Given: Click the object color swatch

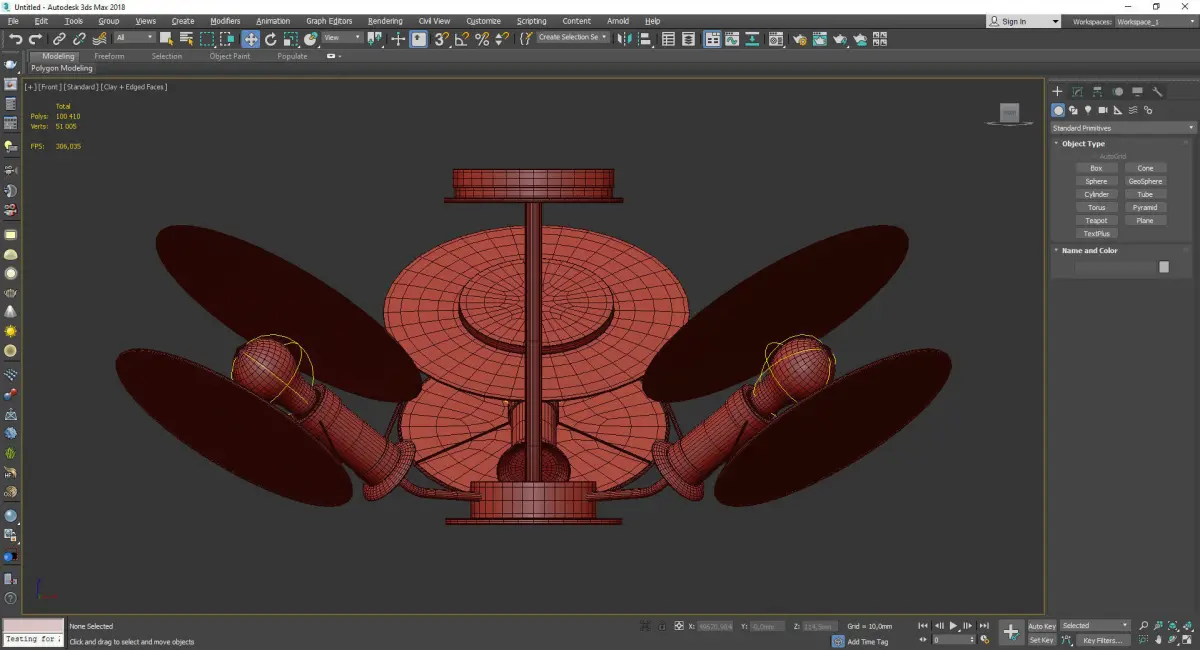Looking at the screenshot, I should [1163, 267].
